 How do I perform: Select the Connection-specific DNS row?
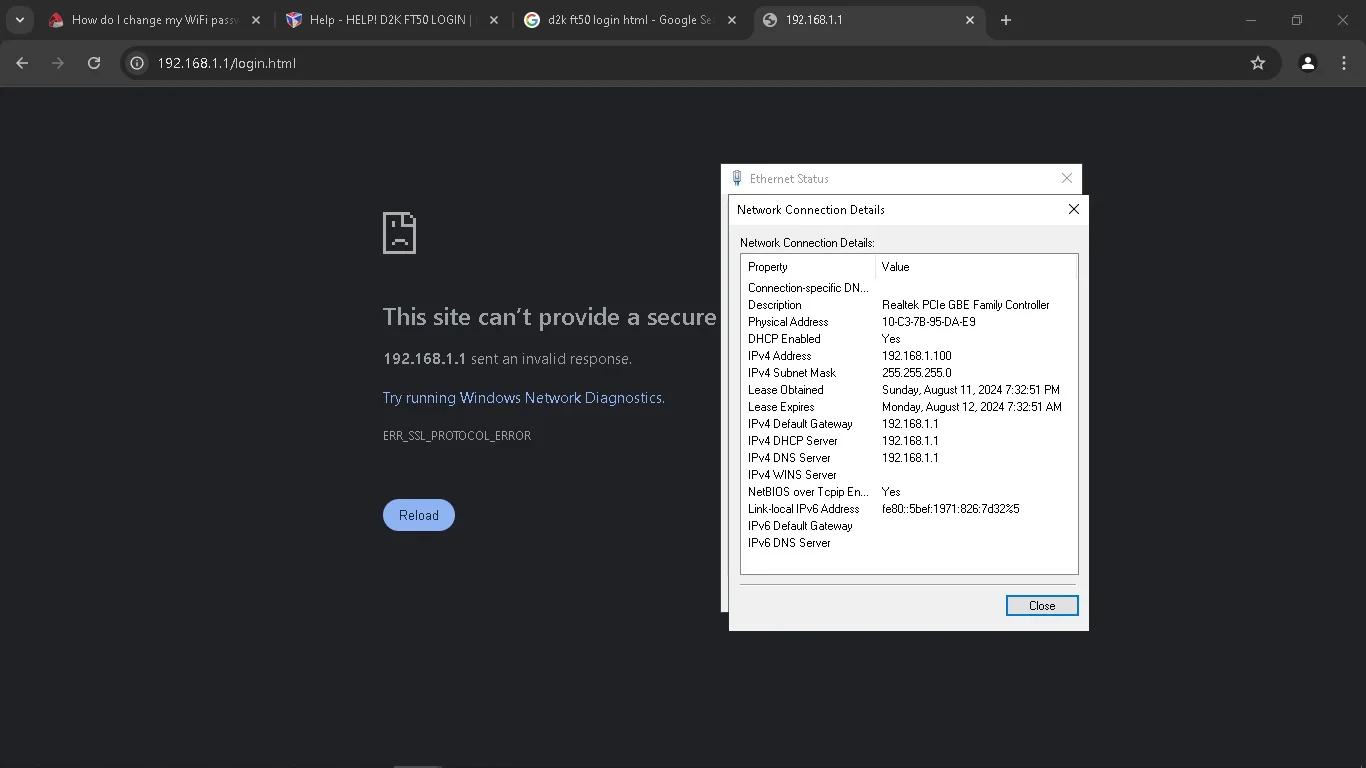(x=909, y=288)
